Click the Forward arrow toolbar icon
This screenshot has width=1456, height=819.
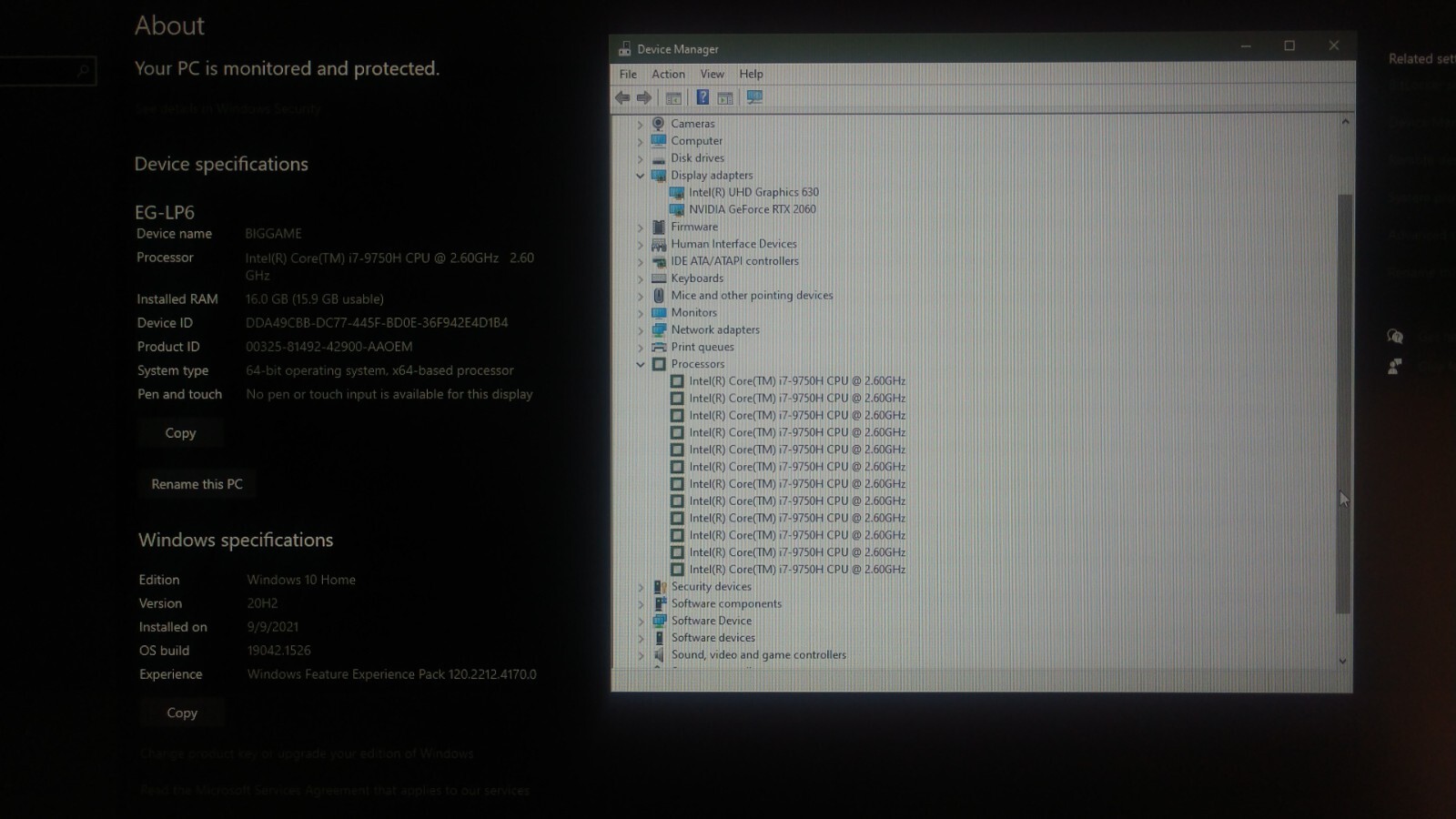click(x=644, y=98)
